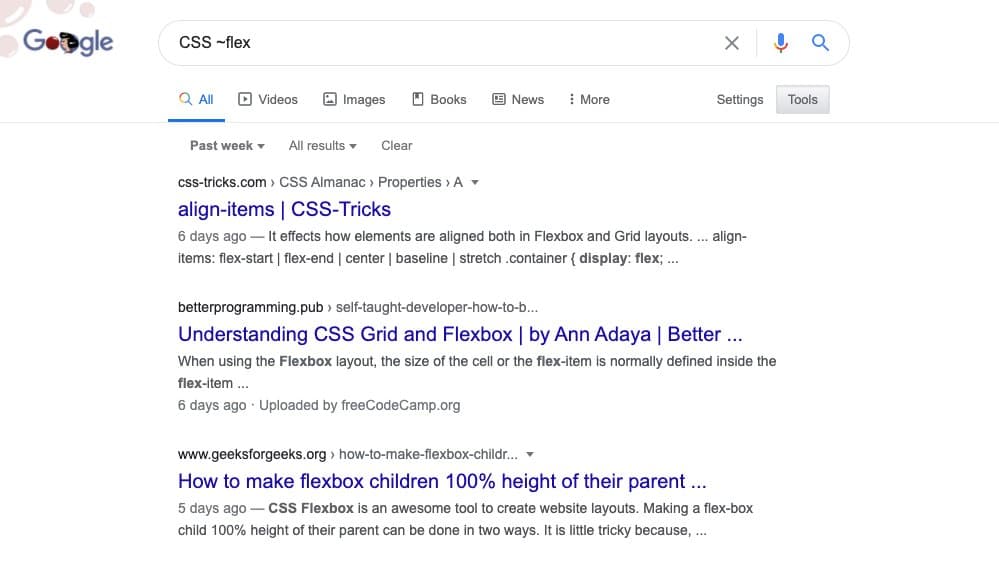Switch to the Images tab

(354, 99)
